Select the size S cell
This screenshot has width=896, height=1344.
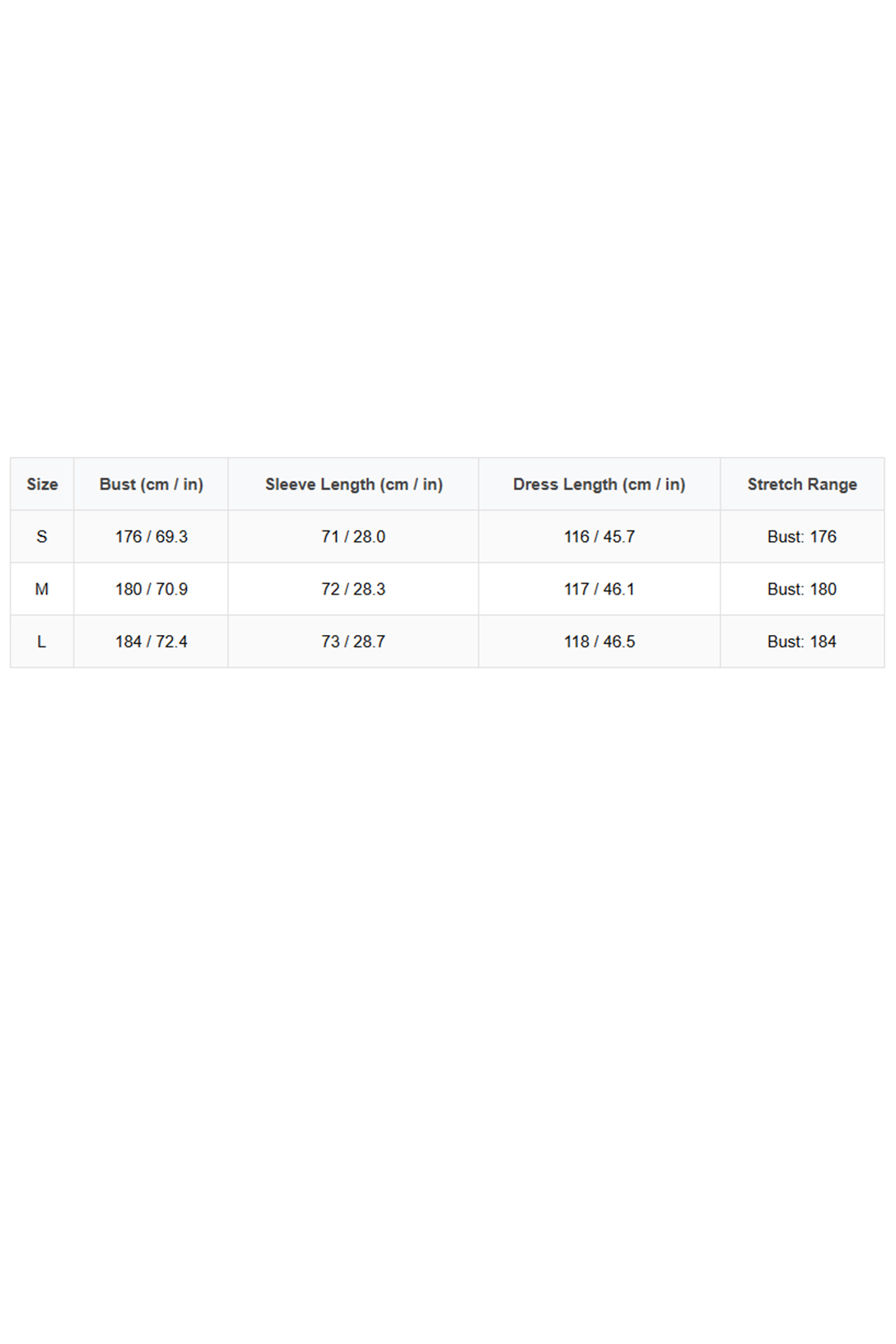[42, 537]
